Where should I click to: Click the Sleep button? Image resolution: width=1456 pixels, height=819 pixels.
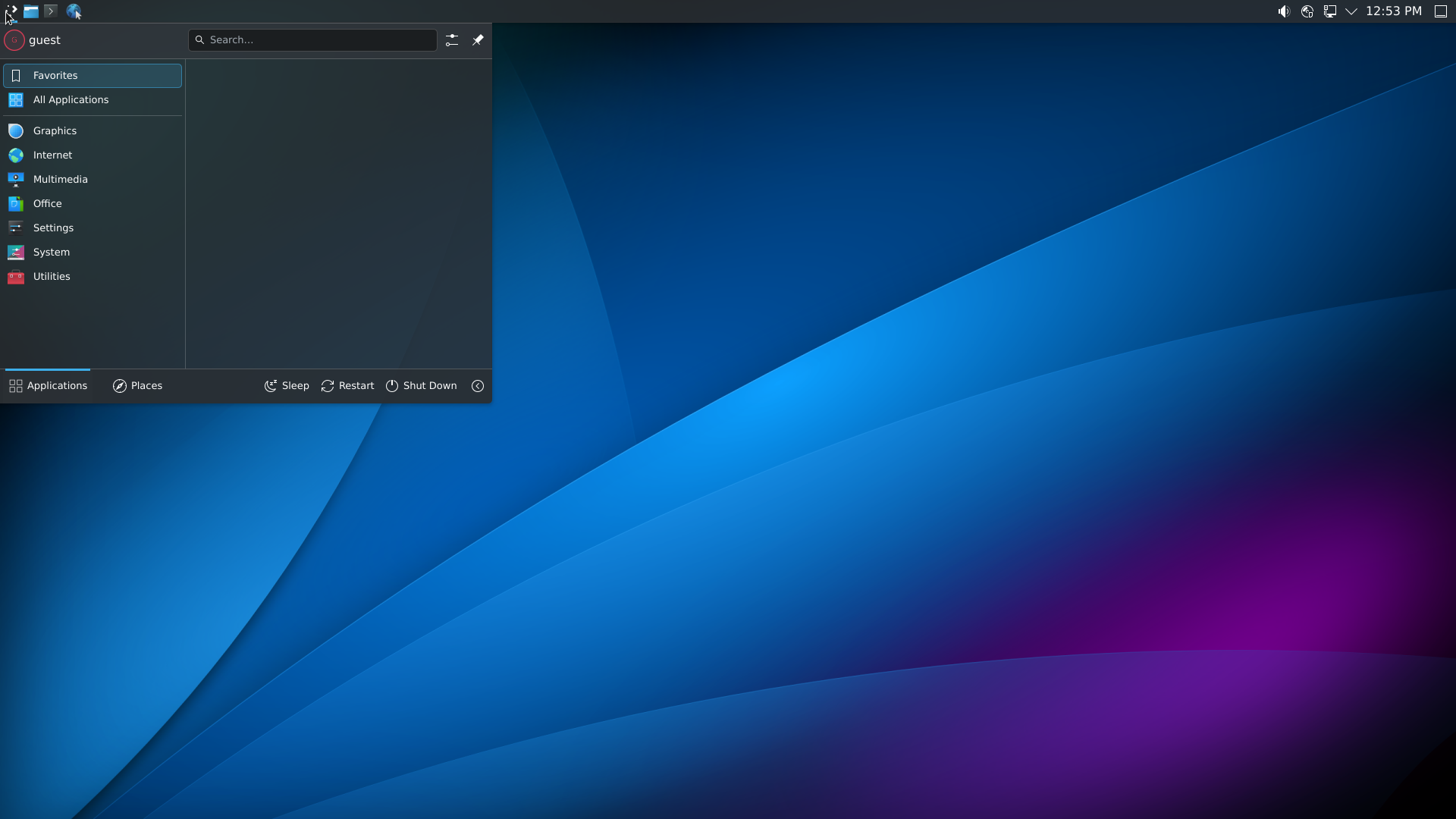(x=287, y=386)
